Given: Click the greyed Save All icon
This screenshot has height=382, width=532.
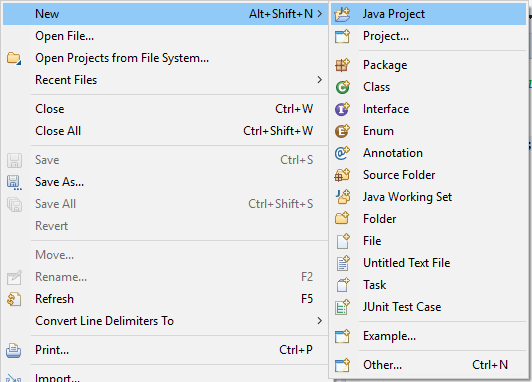Looking at the screenshot, I should (x=14, y=204).
